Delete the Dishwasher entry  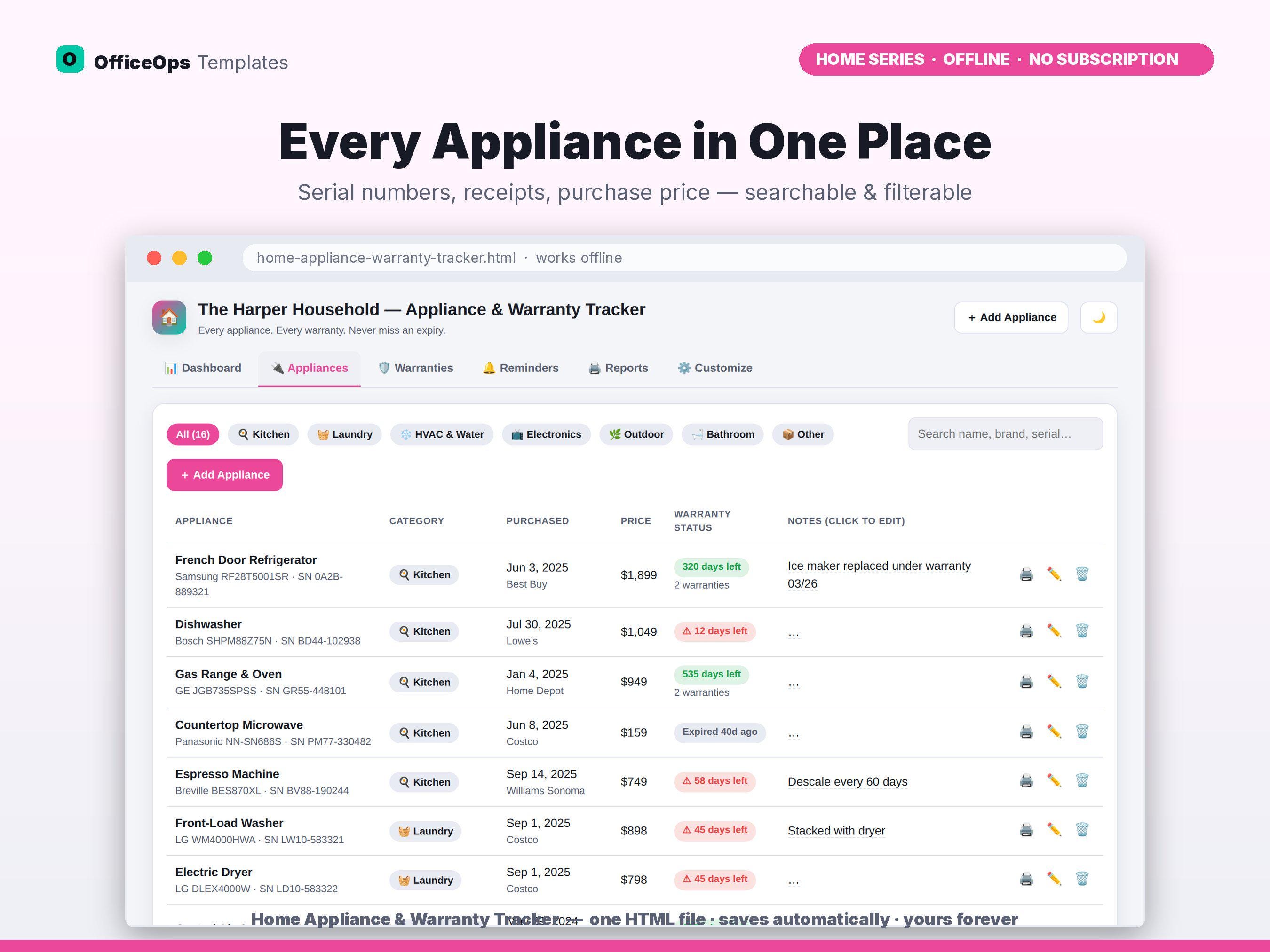click(x=1082, y=631)
